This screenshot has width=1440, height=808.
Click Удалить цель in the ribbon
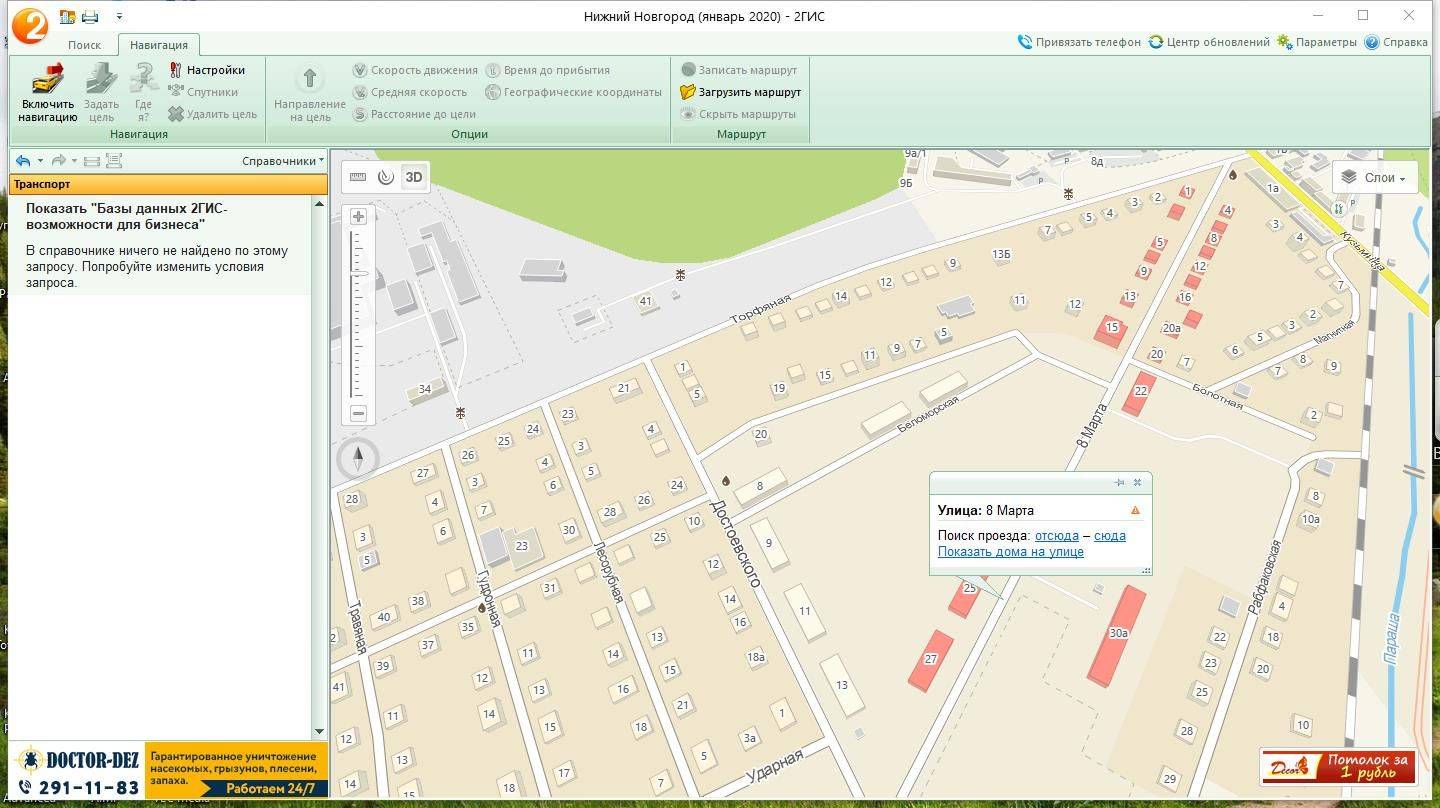tap(212, 114)
